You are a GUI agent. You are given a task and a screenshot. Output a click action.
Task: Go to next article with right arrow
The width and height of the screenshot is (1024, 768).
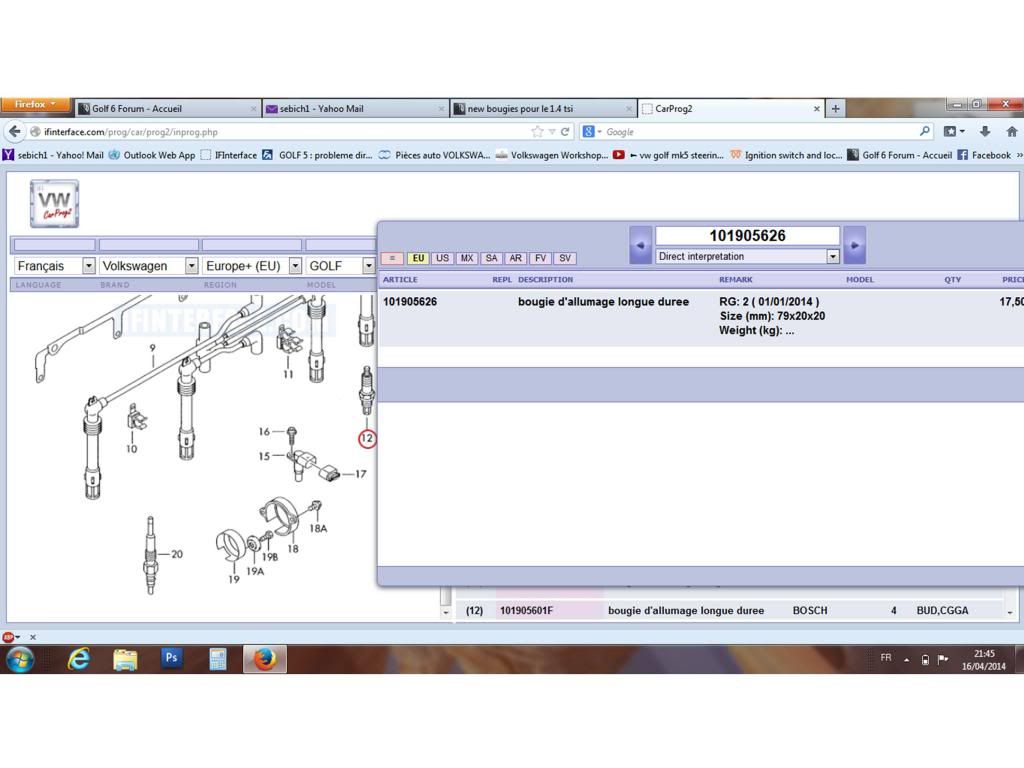pos(854,245)
